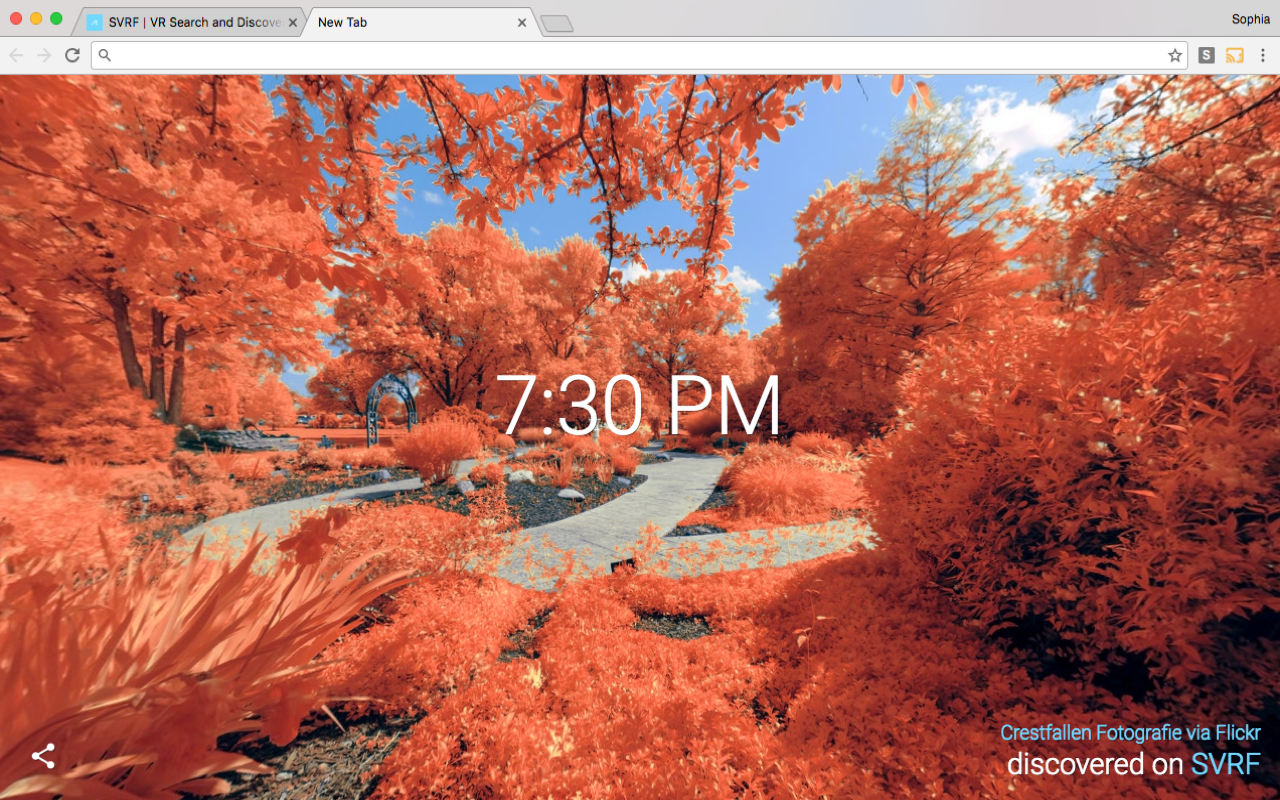
Task: Focus the address bar input
Action: pos(640,56)
